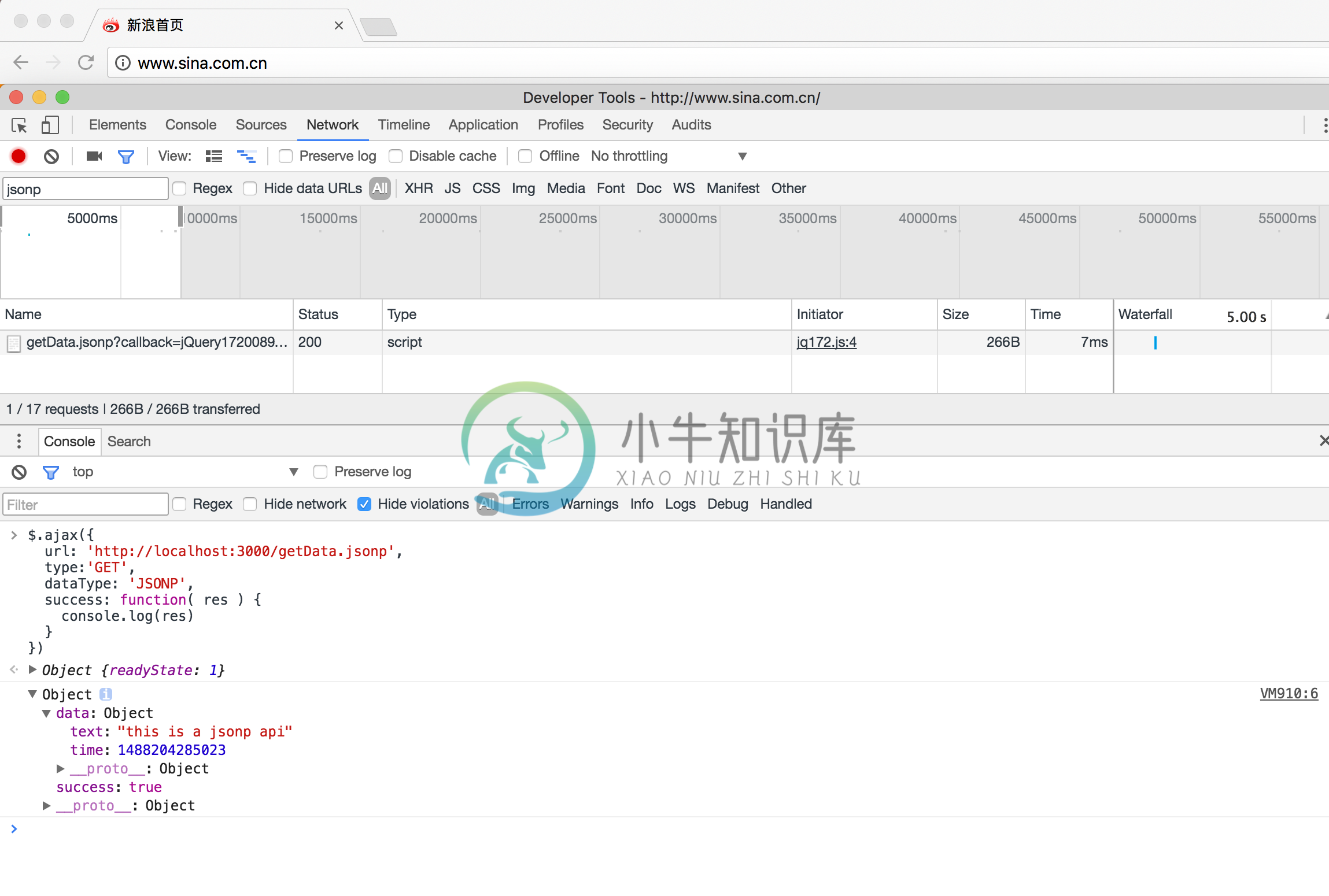Open the Sources tab
Image resolution: width=1329 pixels, height=896 pixels.
261,125
